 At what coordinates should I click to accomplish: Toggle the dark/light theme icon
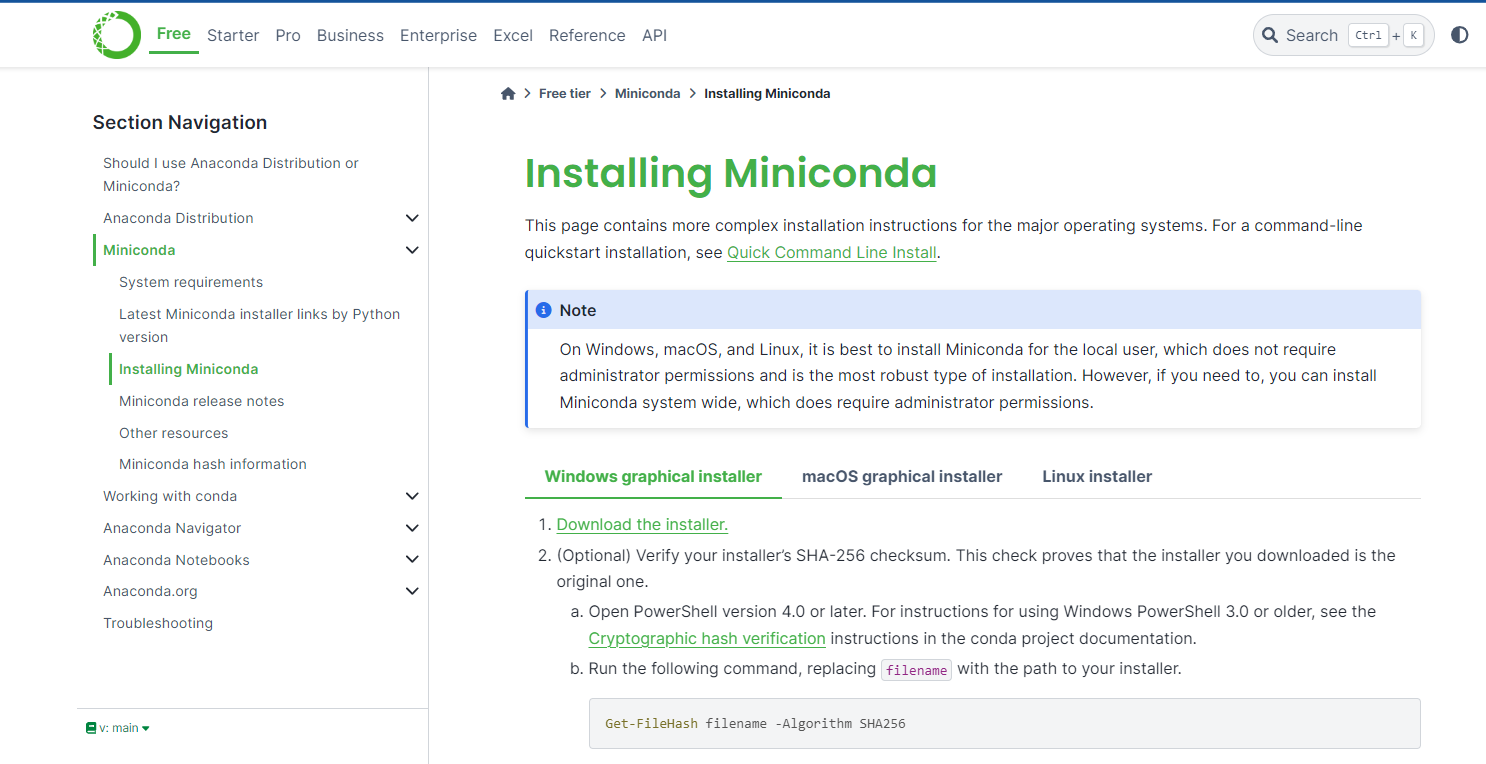pyautogui.click(x=1460, y=35)
